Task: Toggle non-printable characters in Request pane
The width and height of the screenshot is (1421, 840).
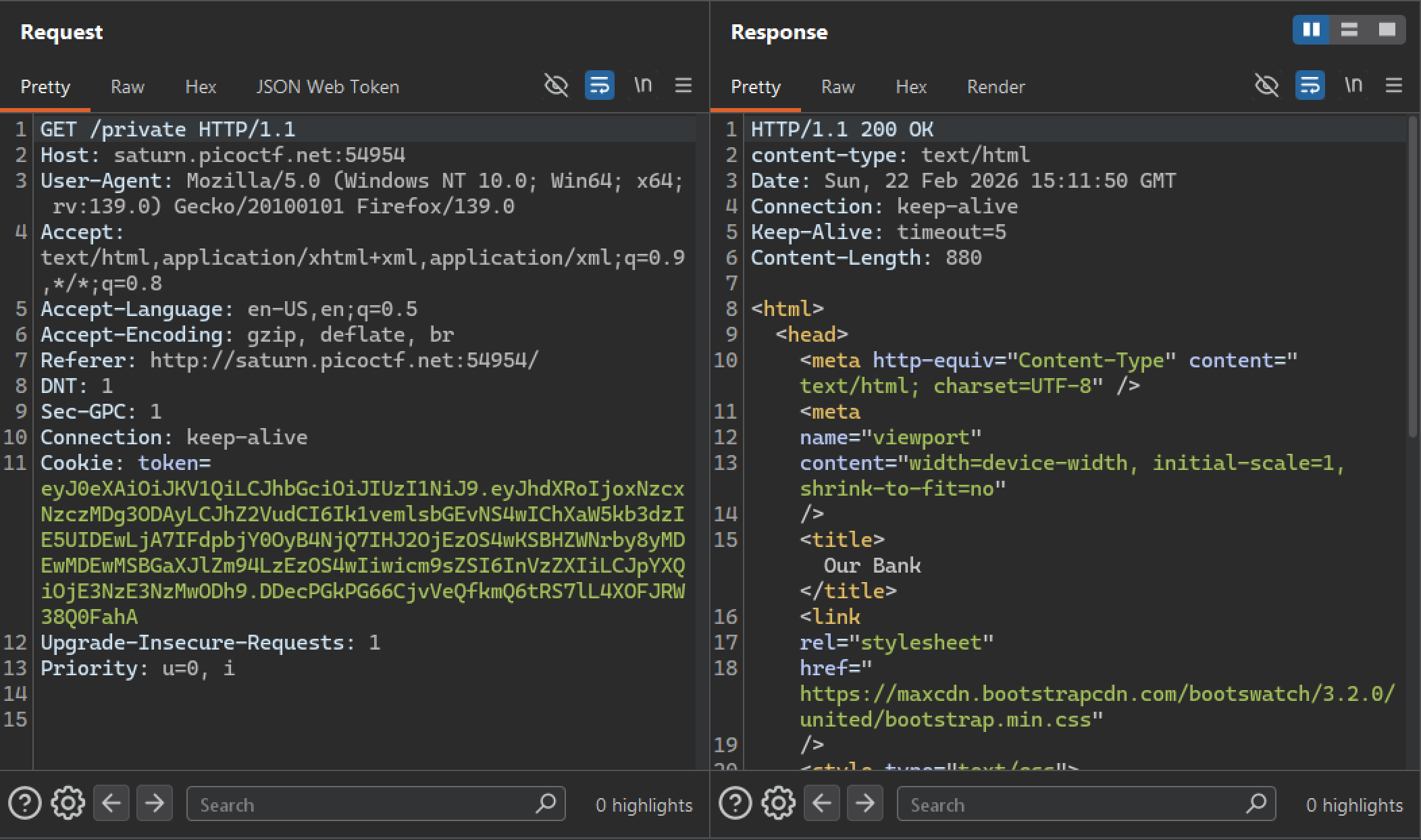Action: point(556,86)
